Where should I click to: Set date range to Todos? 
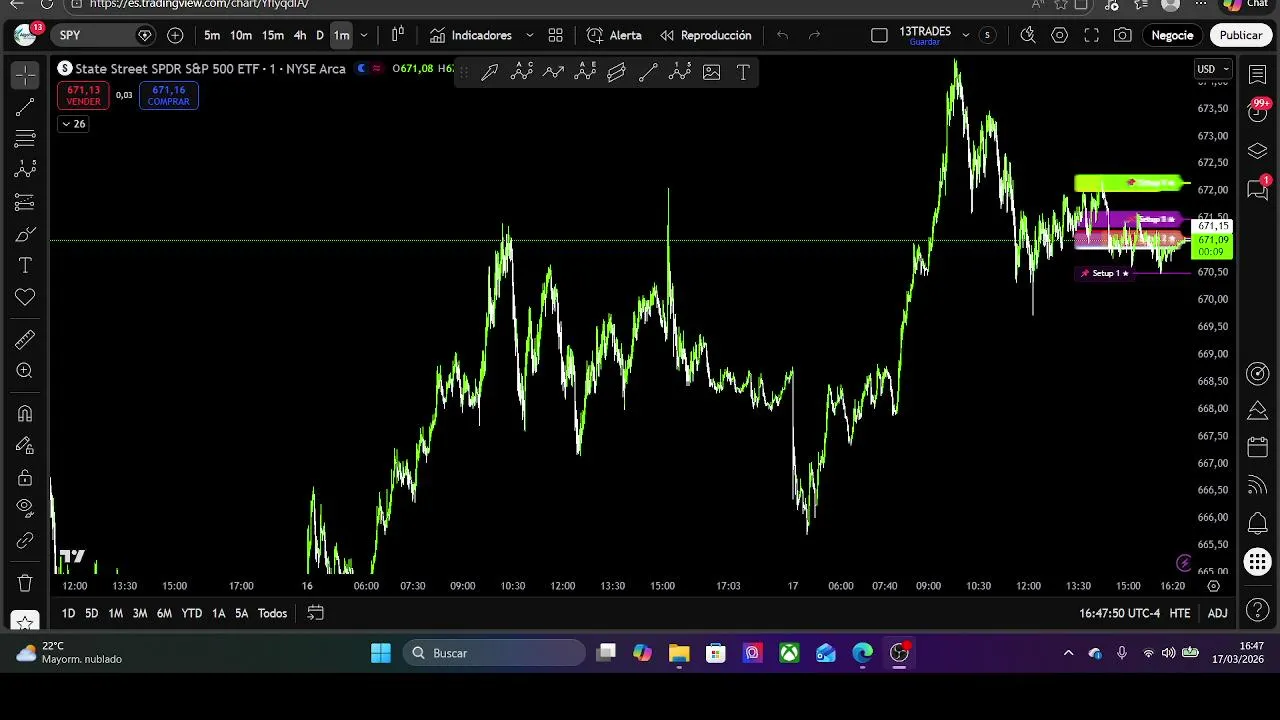tap(272, 613)
